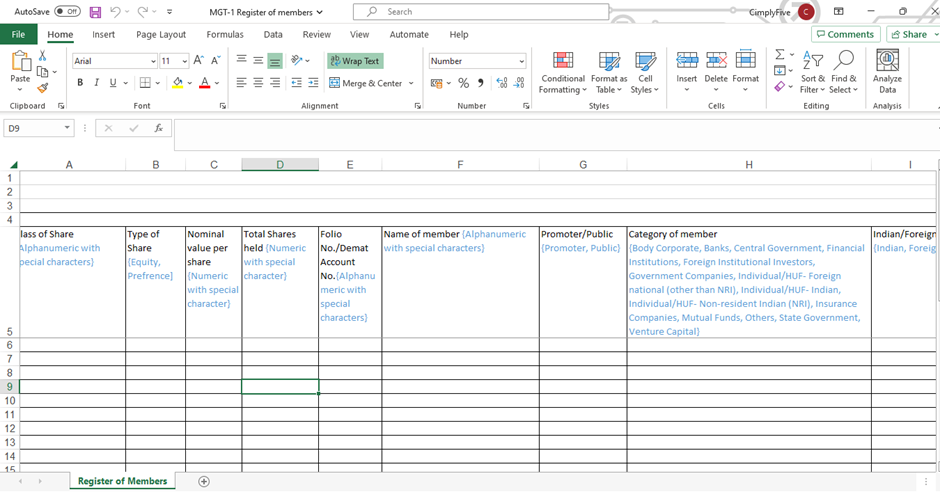940x492 pixels.
Task: Open the Name Box dropdown arrow
Action: click(x=67, y=128)
